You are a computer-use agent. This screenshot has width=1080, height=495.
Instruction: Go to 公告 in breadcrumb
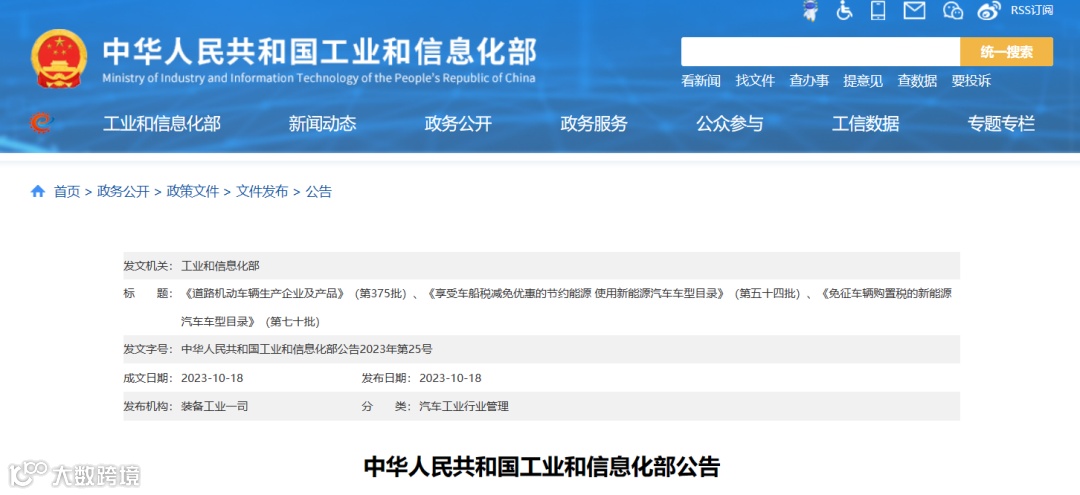319,192
